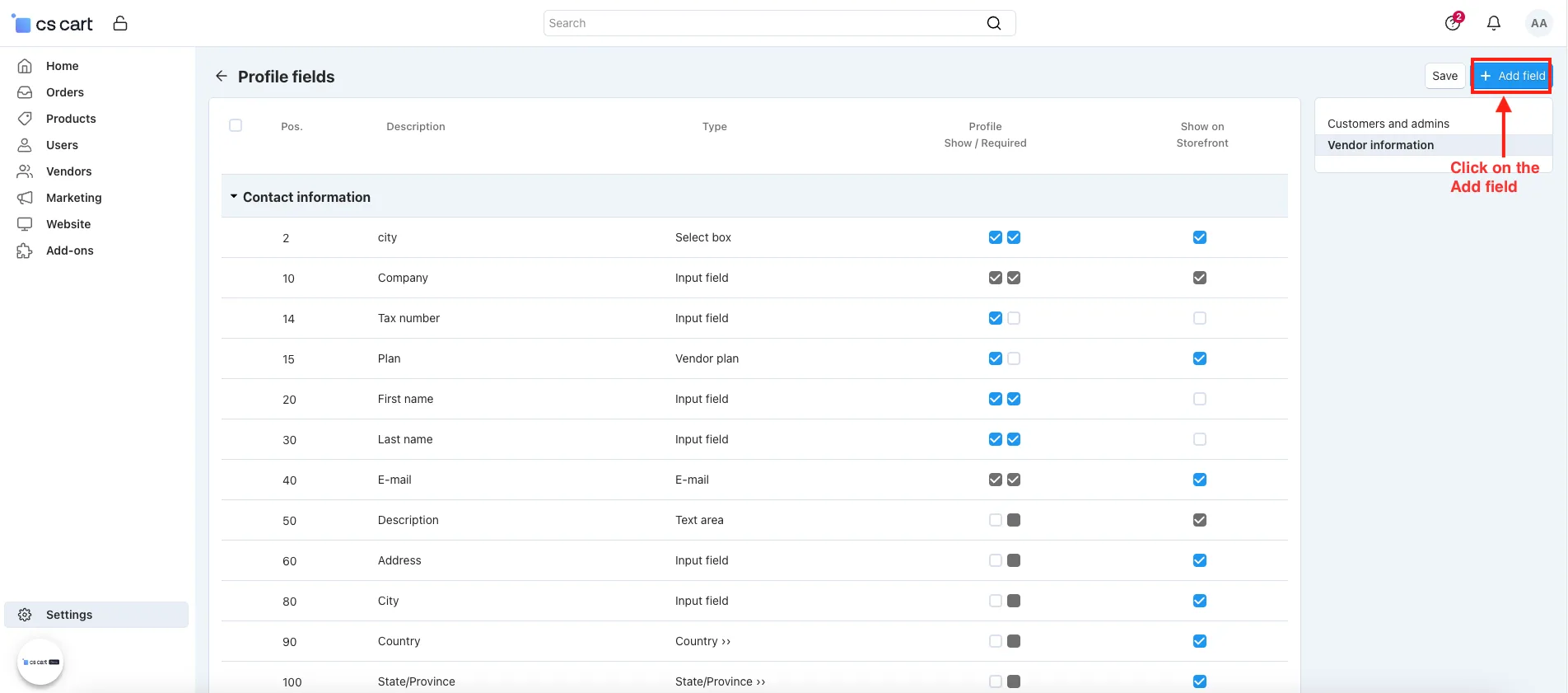Uncheck Required for Last name
Screen dimensions: 1568x693
click(x=1014, y=439)
